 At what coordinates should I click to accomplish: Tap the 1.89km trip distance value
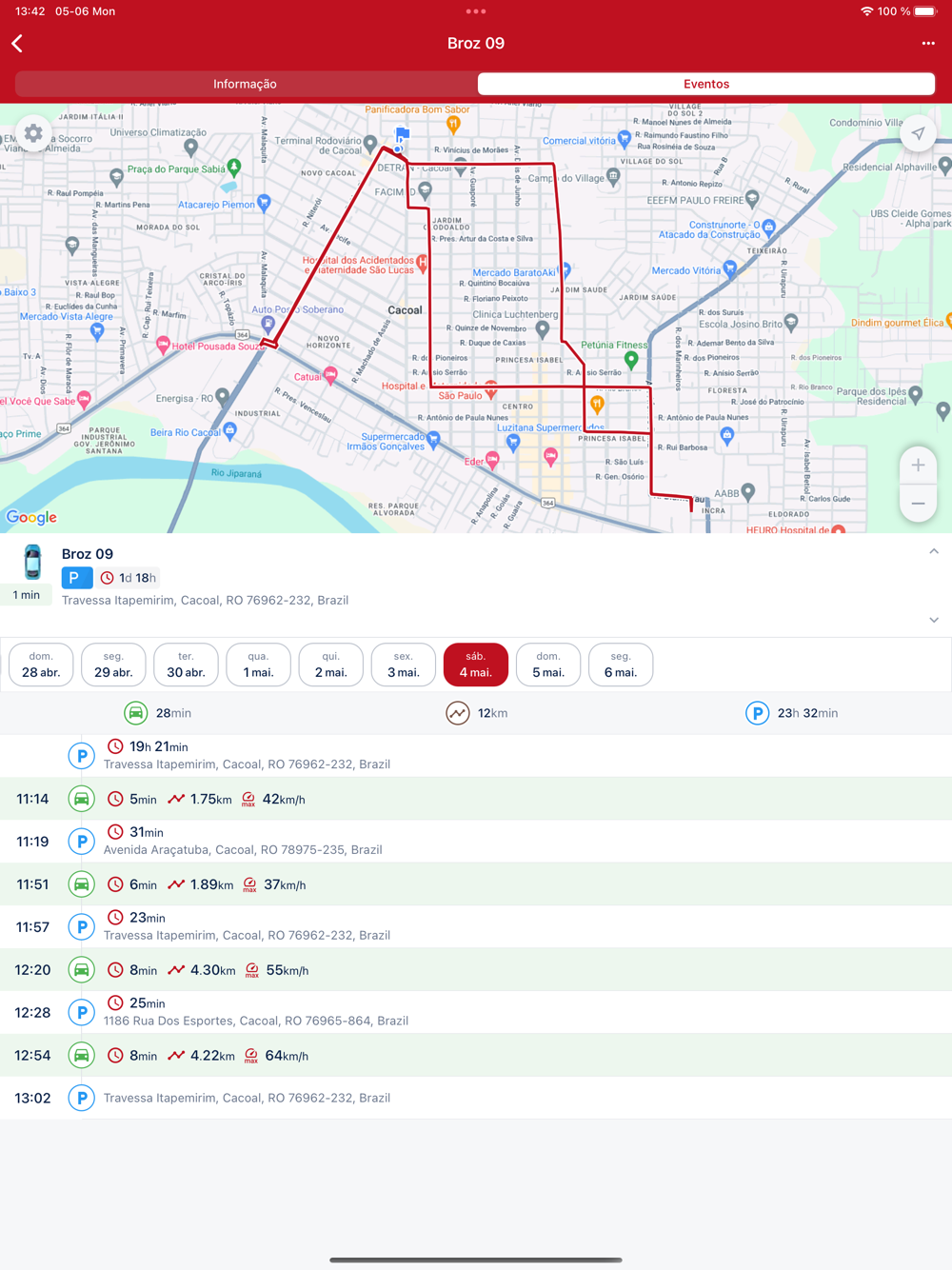(x=211, y=884)
